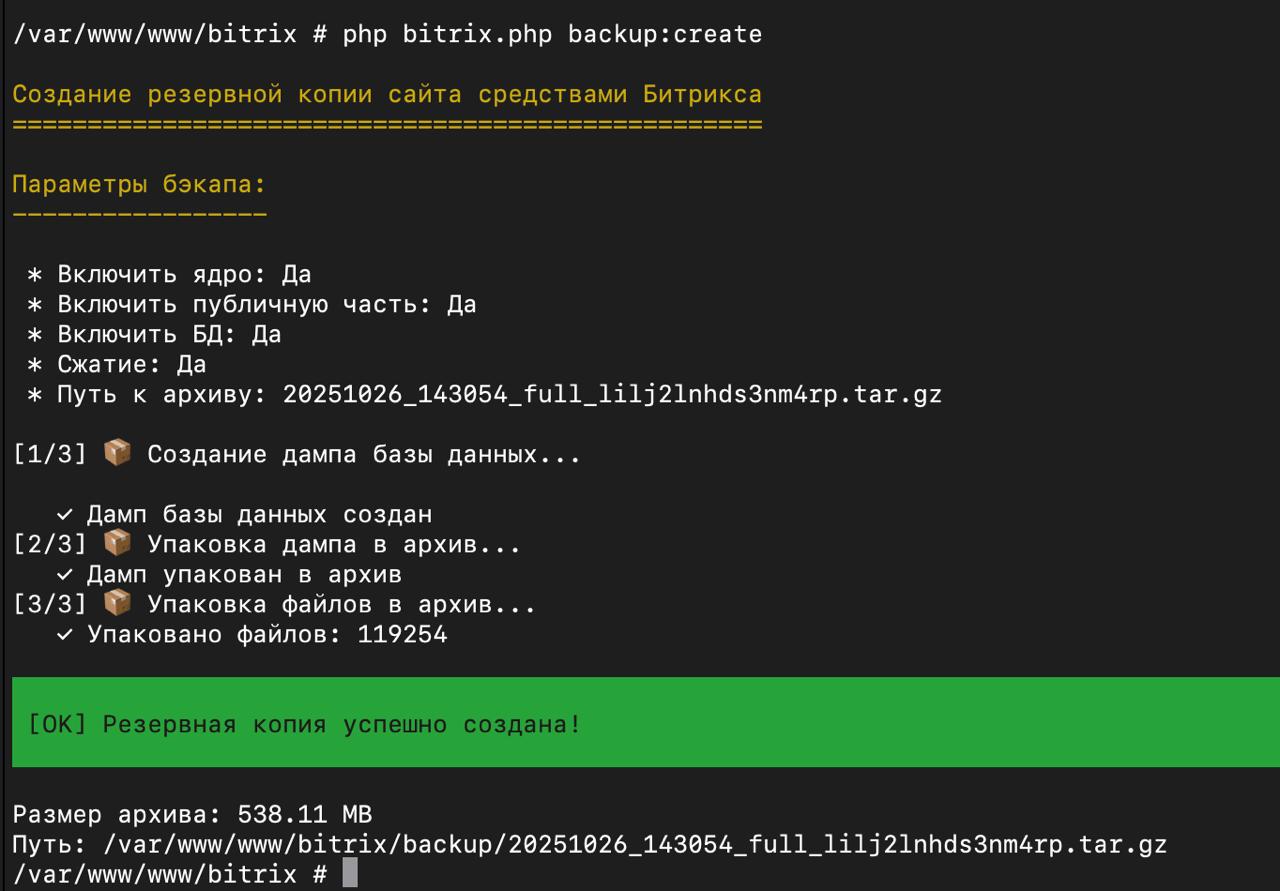Click the checkmark before "Упаковано файлов"
This screenshot has height=891, width=1280.
click(x=65, y=635)
